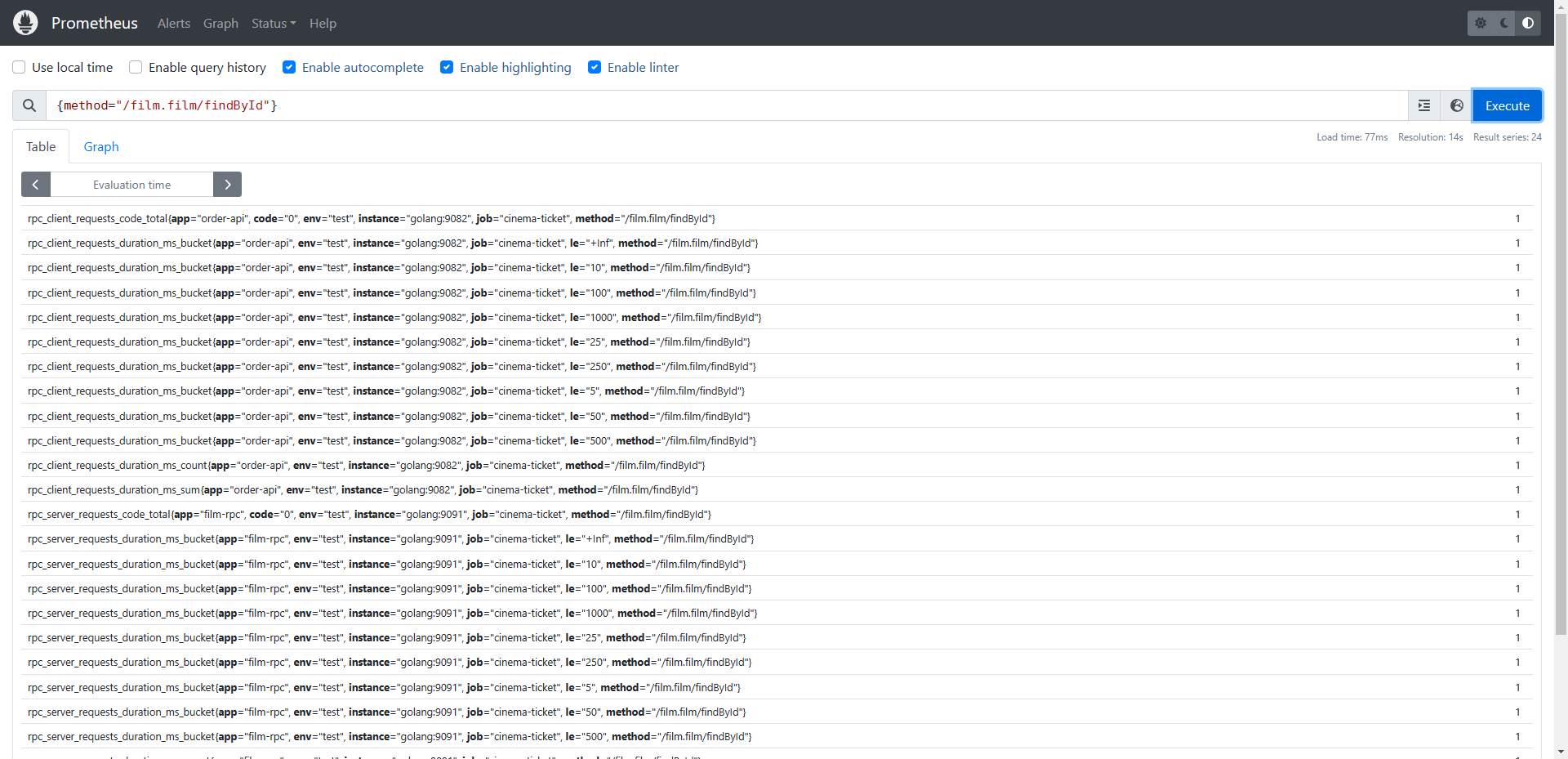Viewport: 1568px width, 759px height.
Task: Focus the PromQL expression input
Action: coord(727,105)
